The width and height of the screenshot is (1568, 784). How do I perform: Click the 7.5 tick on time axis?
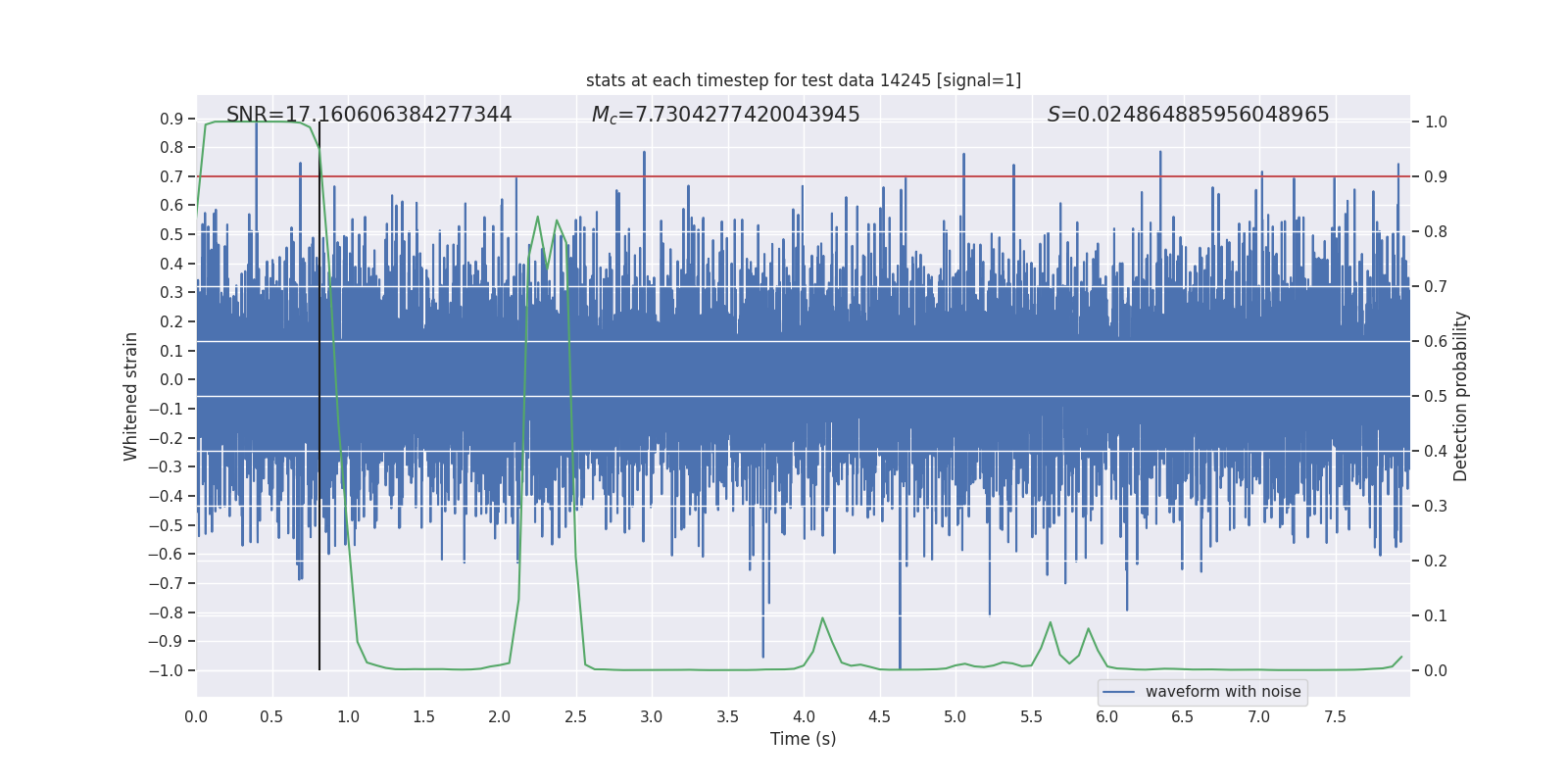click(1335, 716)
